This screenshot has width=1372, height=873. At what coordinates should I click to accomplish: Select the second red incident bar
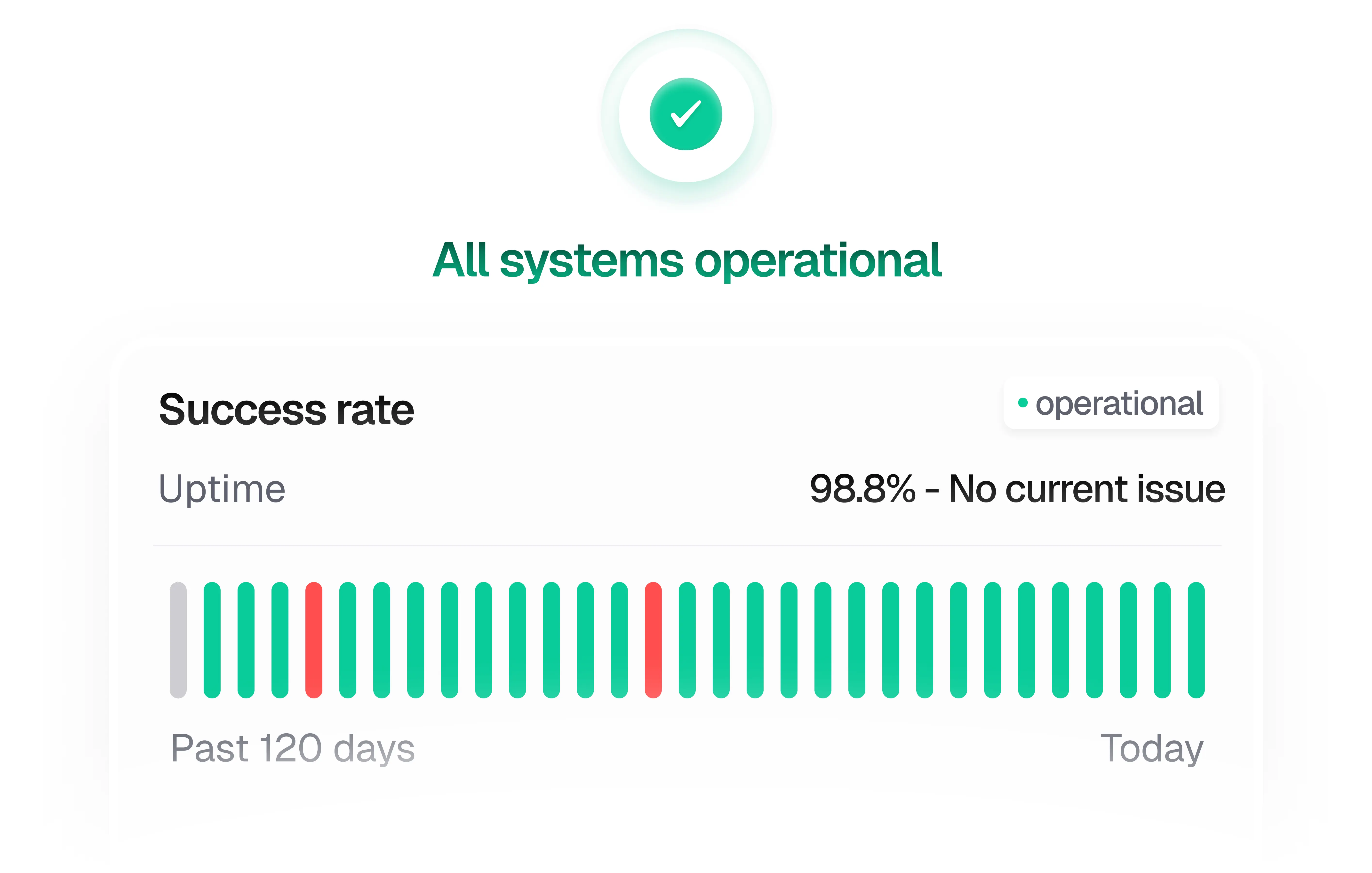(x=653, y=639)
